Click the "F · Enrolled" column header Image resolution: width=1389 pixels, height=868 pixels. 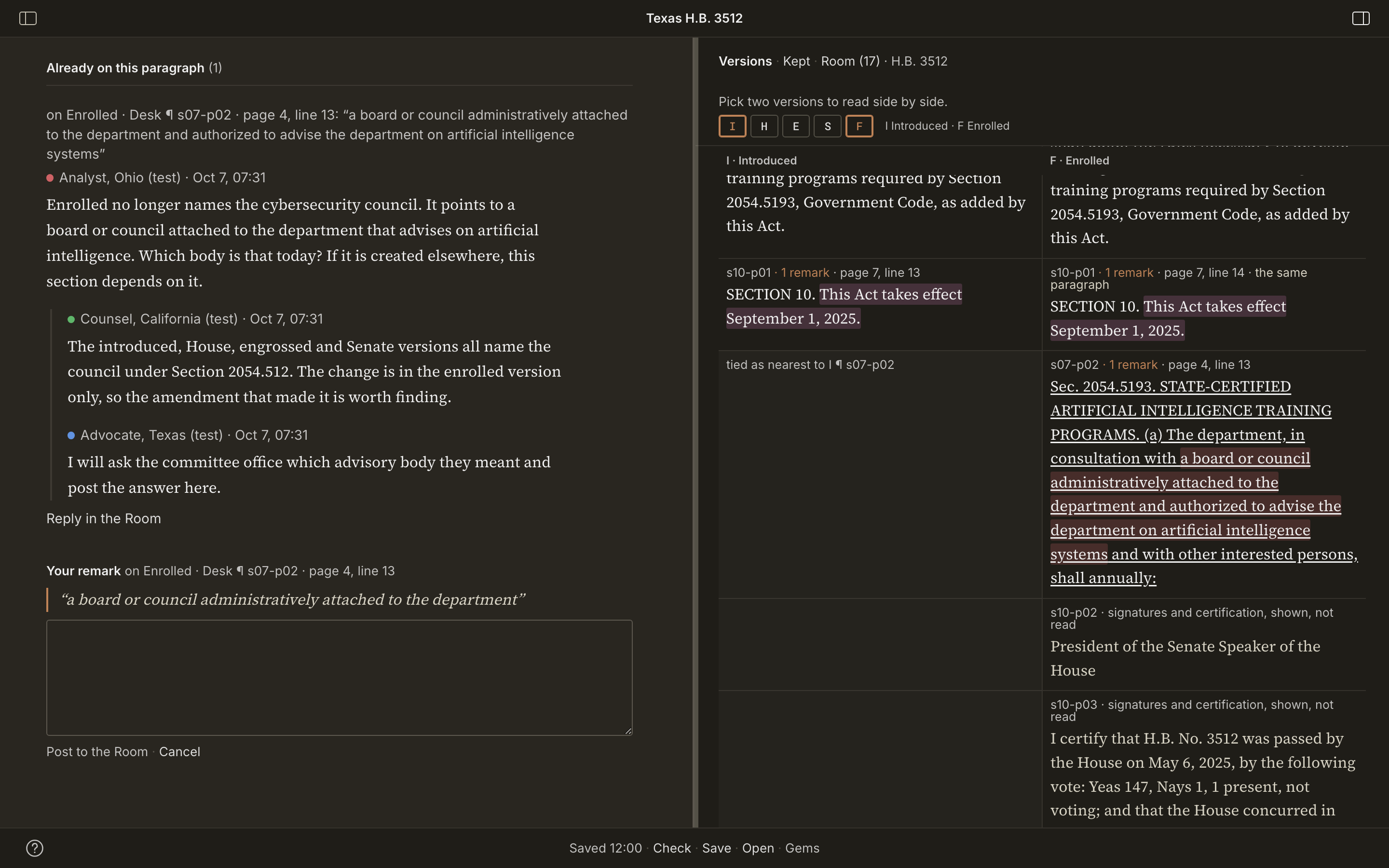pyautogui.click(x=1080, y=161)
